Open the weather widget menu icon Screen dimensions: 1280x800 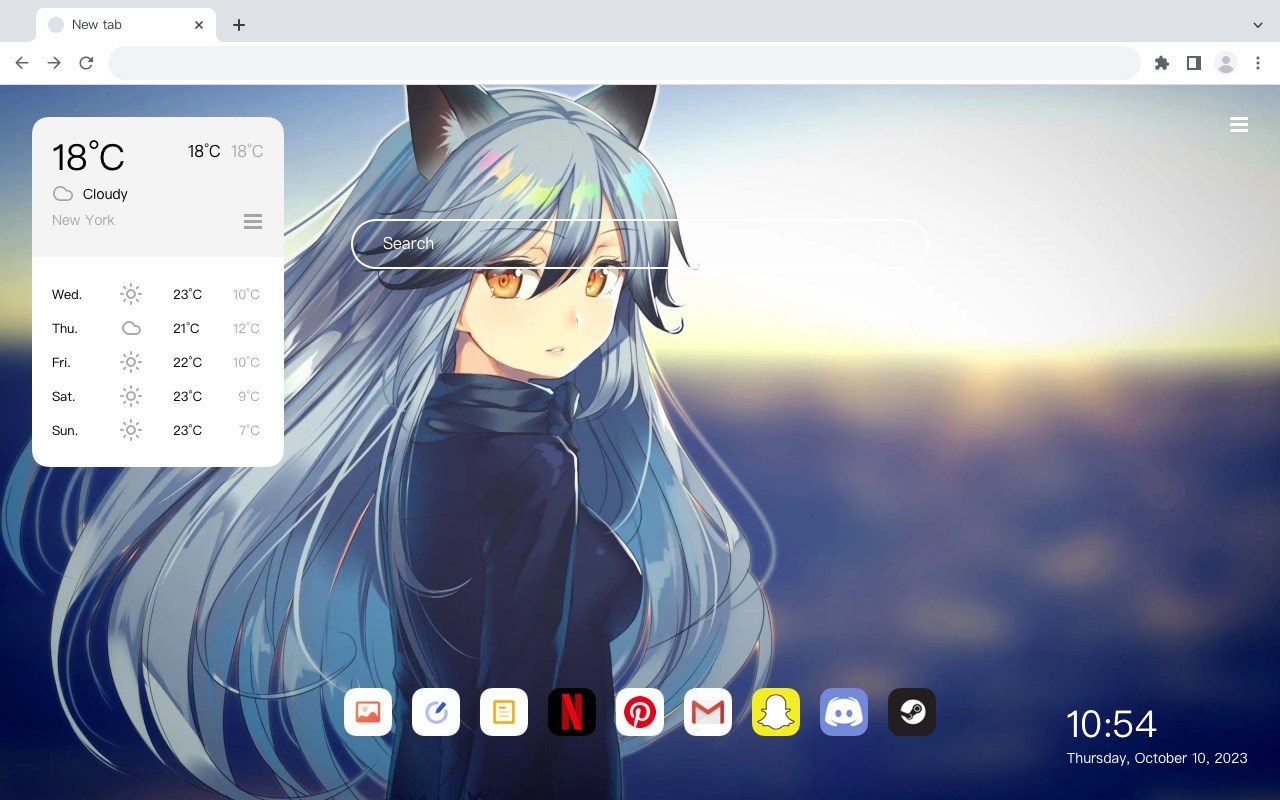point(253,221)
